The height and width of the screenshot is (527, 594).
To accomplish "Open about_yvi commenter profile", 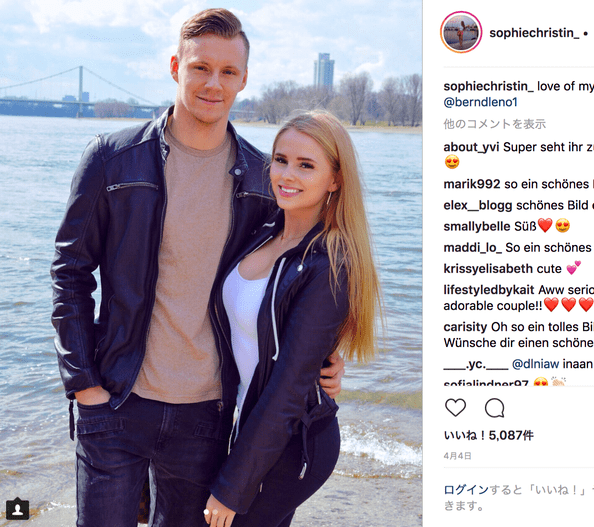I will 471,147.
